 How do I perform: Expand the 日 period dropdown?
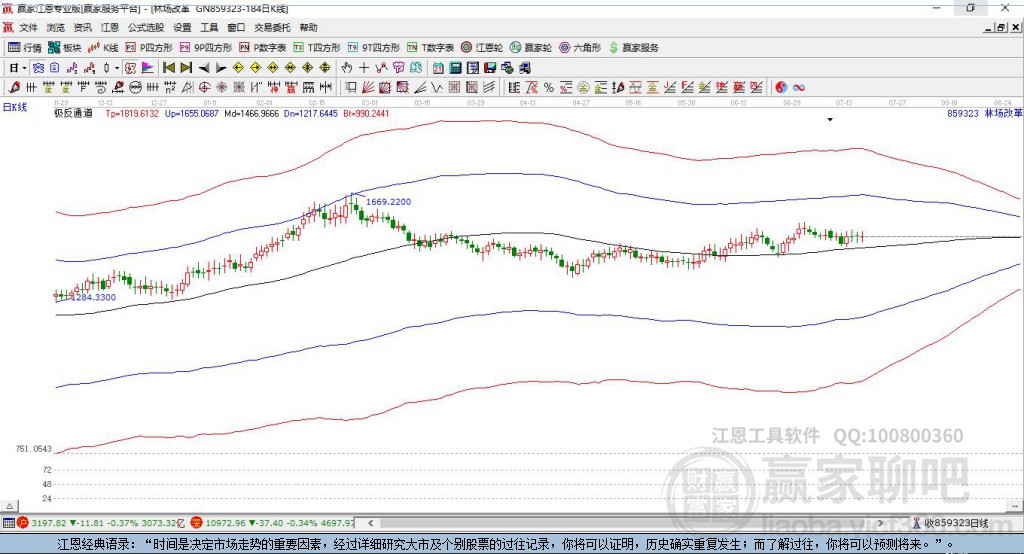pyautogui.click(x=24, y=68)
